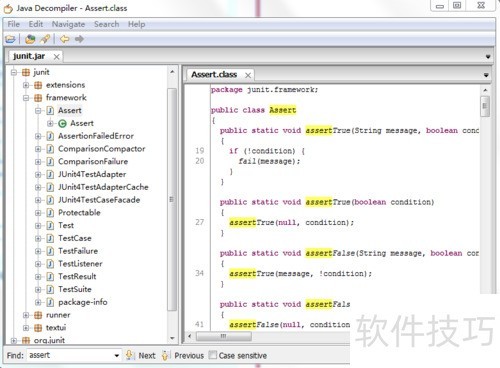
Task: Expand the AssertionFailedError tree node
Action: tap(38, 136)
